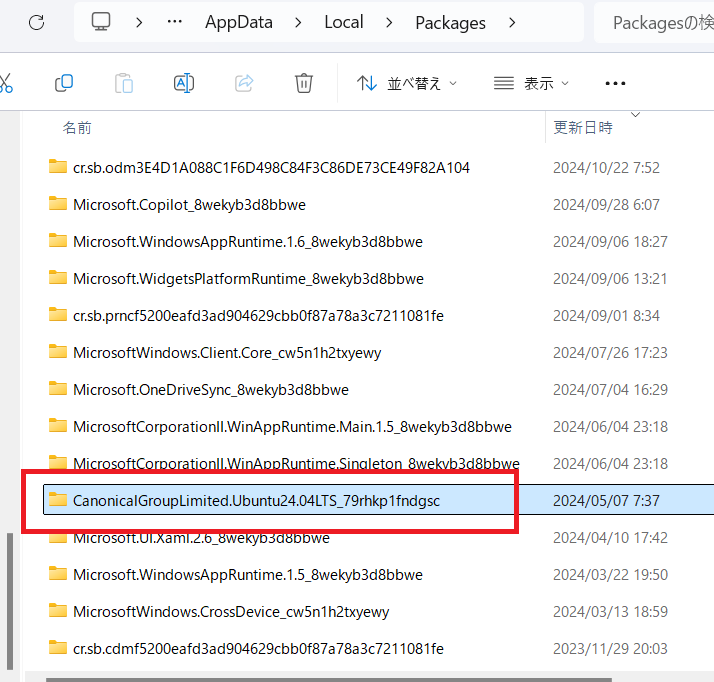Select the Microsoft.WidgetsPlatformRuntime_8wekyb3d8bbwe folder
The width and height of the screenshot is (714, 682).
coord(248,279)
